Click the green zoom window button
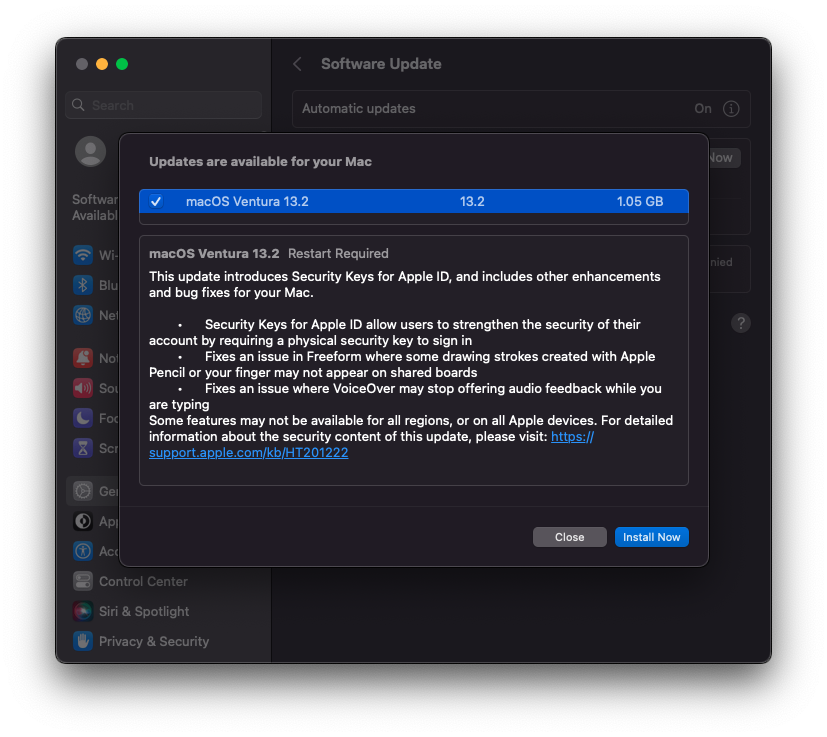The image size is (827, 737). tap(122, 64)
